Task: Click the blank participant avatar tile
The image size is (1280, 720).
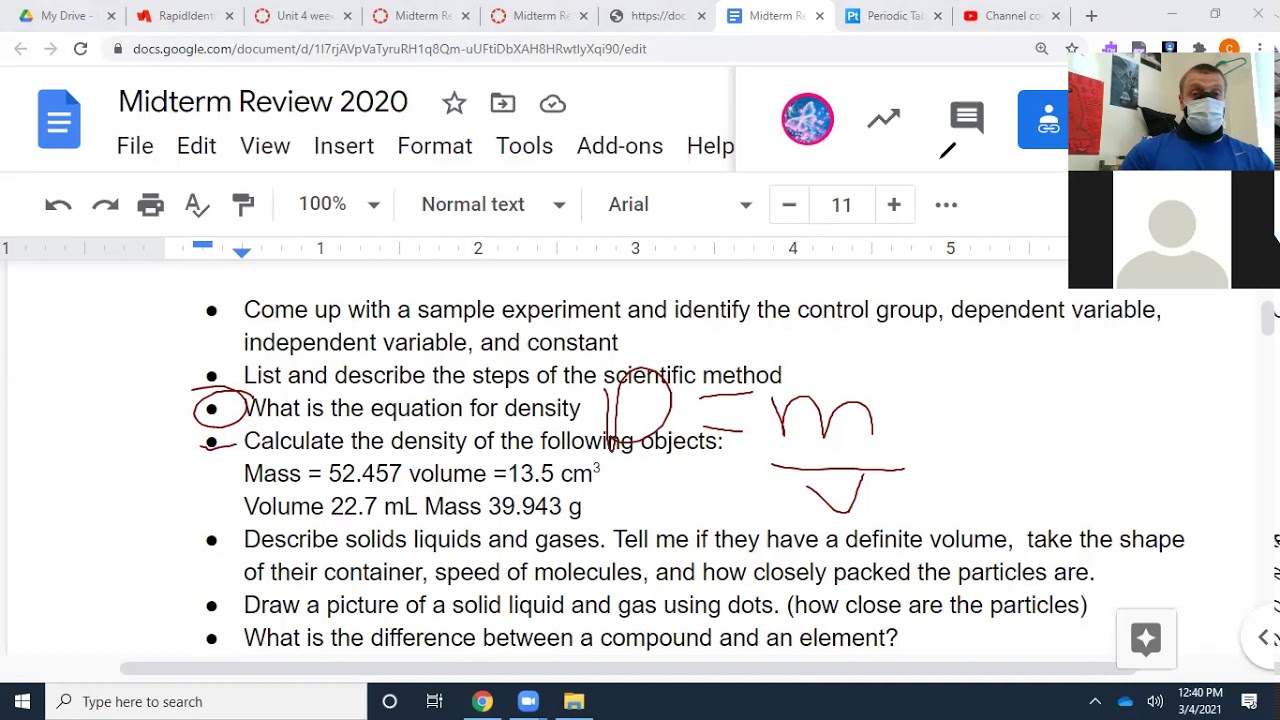Action: [x=1172, y=230]
